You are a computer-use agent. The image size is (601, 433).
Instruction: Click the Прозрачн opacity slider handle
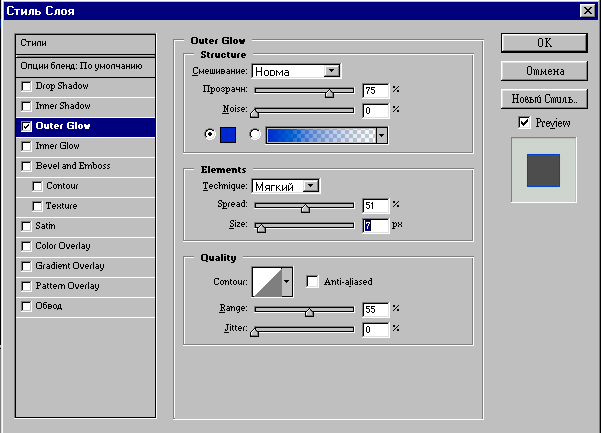(x=329, y=92)
